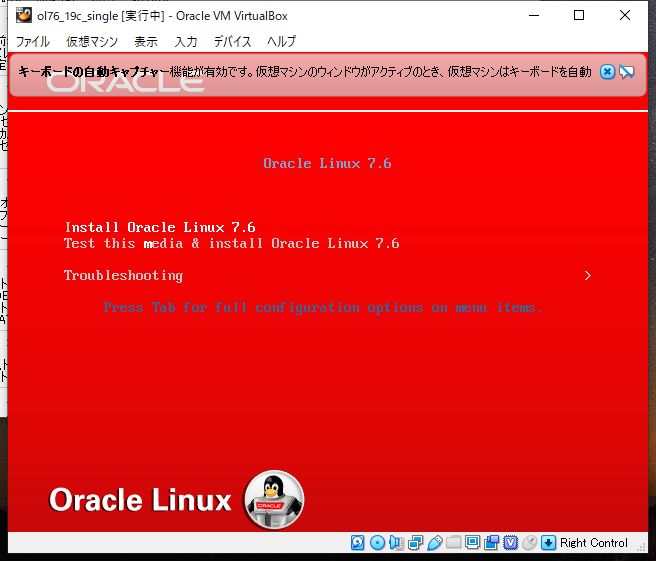Click the recording status icon

[x=492, y=543]
